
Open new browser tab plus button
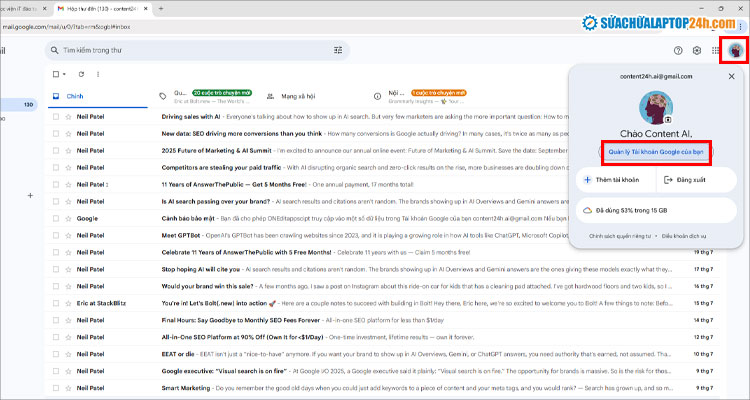[x=161, y=9]
